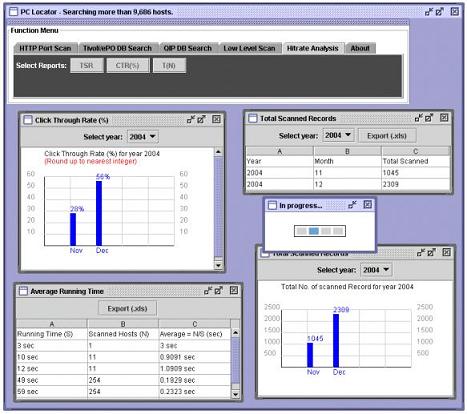This screenshot has height=414, width=467.
Task: Export Average Running Time to xls
Action: [x=127, y=309]
